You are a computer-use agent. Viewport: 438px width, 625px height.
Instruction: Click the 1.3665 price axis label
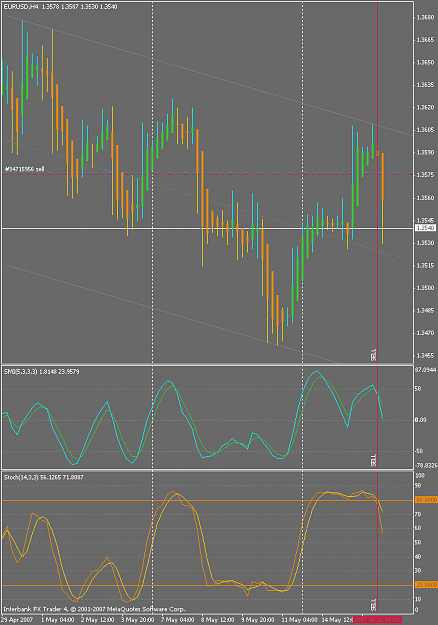coord(425,40)
